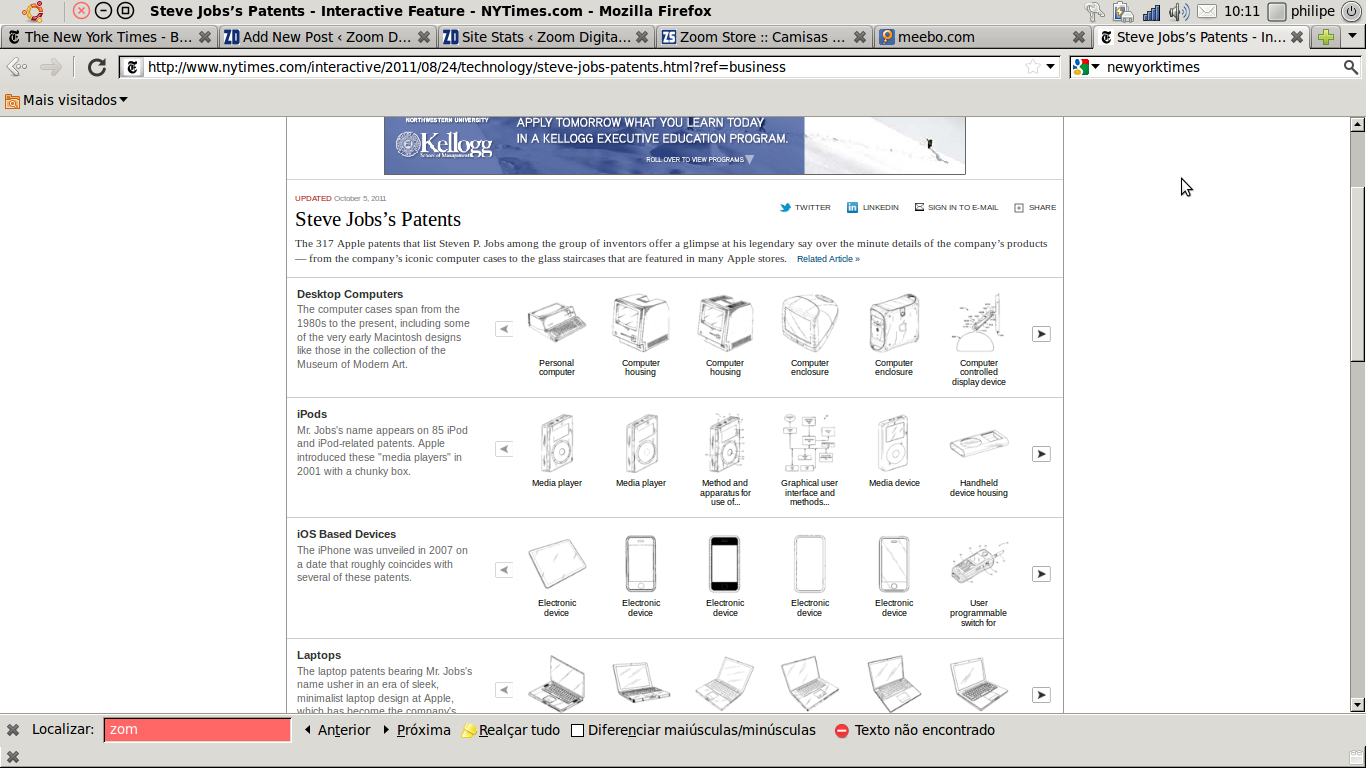This screenshot has width=1366, height=768.
Task: Close 'The New York Times' tab
Action: tap(205, 37)
